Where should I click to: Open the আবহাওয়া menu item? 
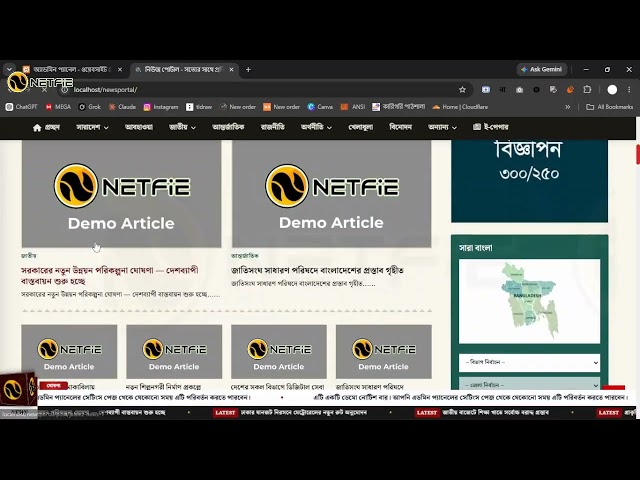pos(139,127)
